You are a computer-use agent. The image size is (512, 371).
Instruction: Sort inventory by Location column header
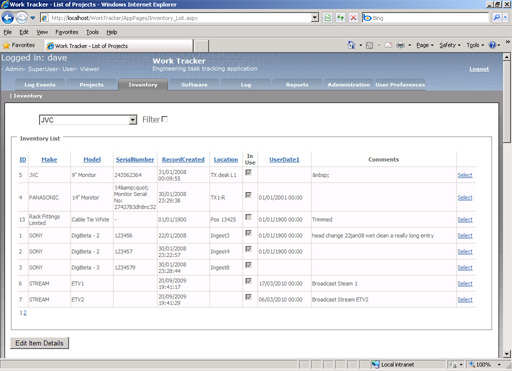[x=226, y=159]
